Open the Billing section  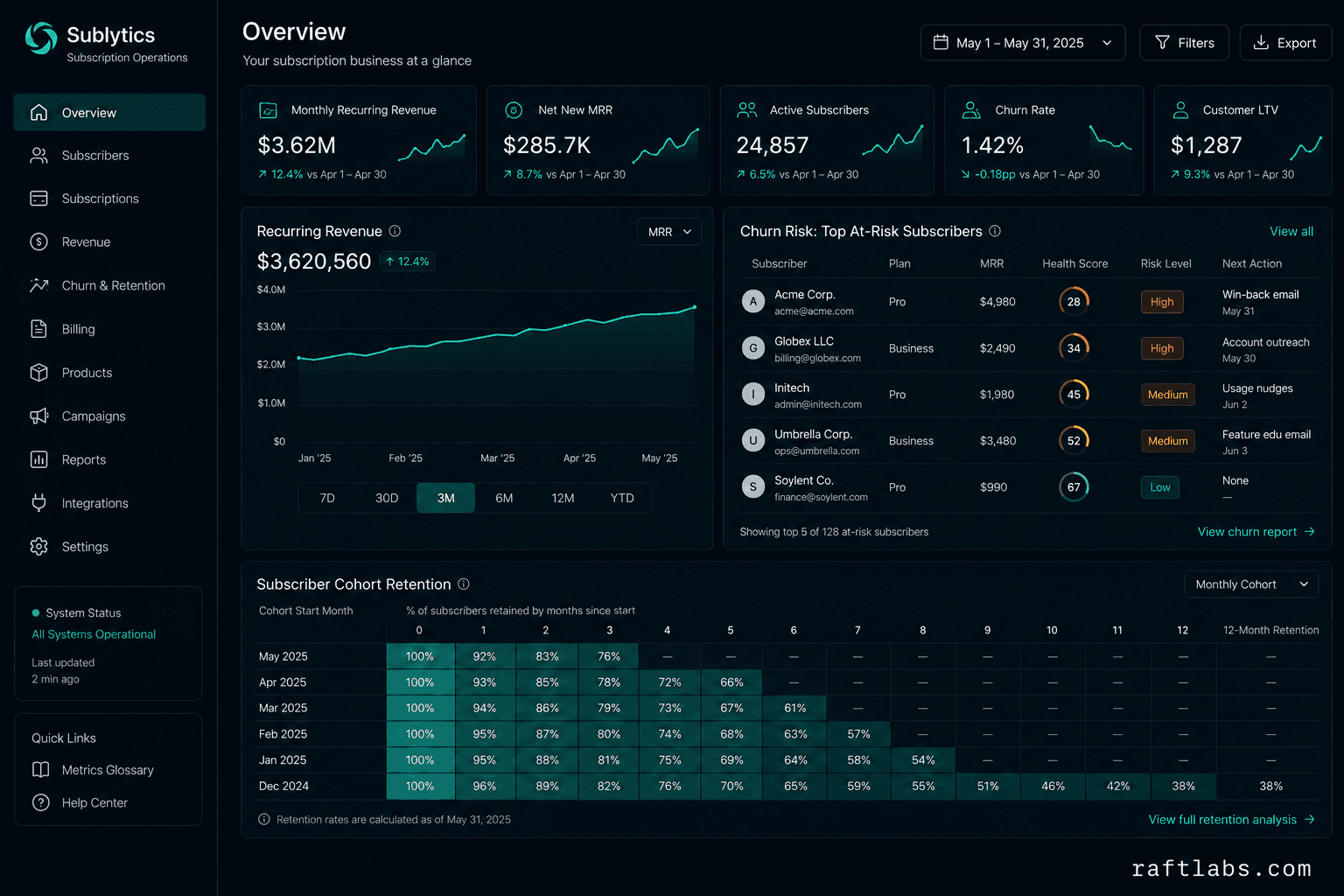tap(109, 329)
